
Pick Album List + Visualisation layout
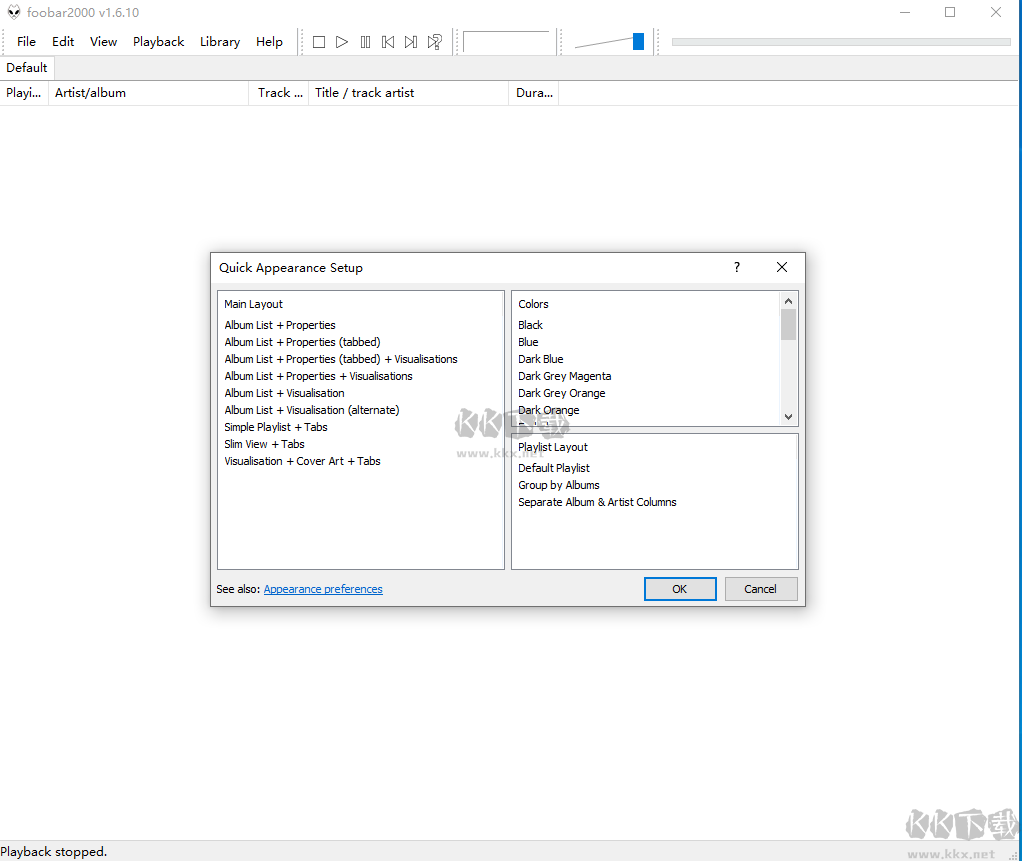pyautogui.click(x=284, y=393)
